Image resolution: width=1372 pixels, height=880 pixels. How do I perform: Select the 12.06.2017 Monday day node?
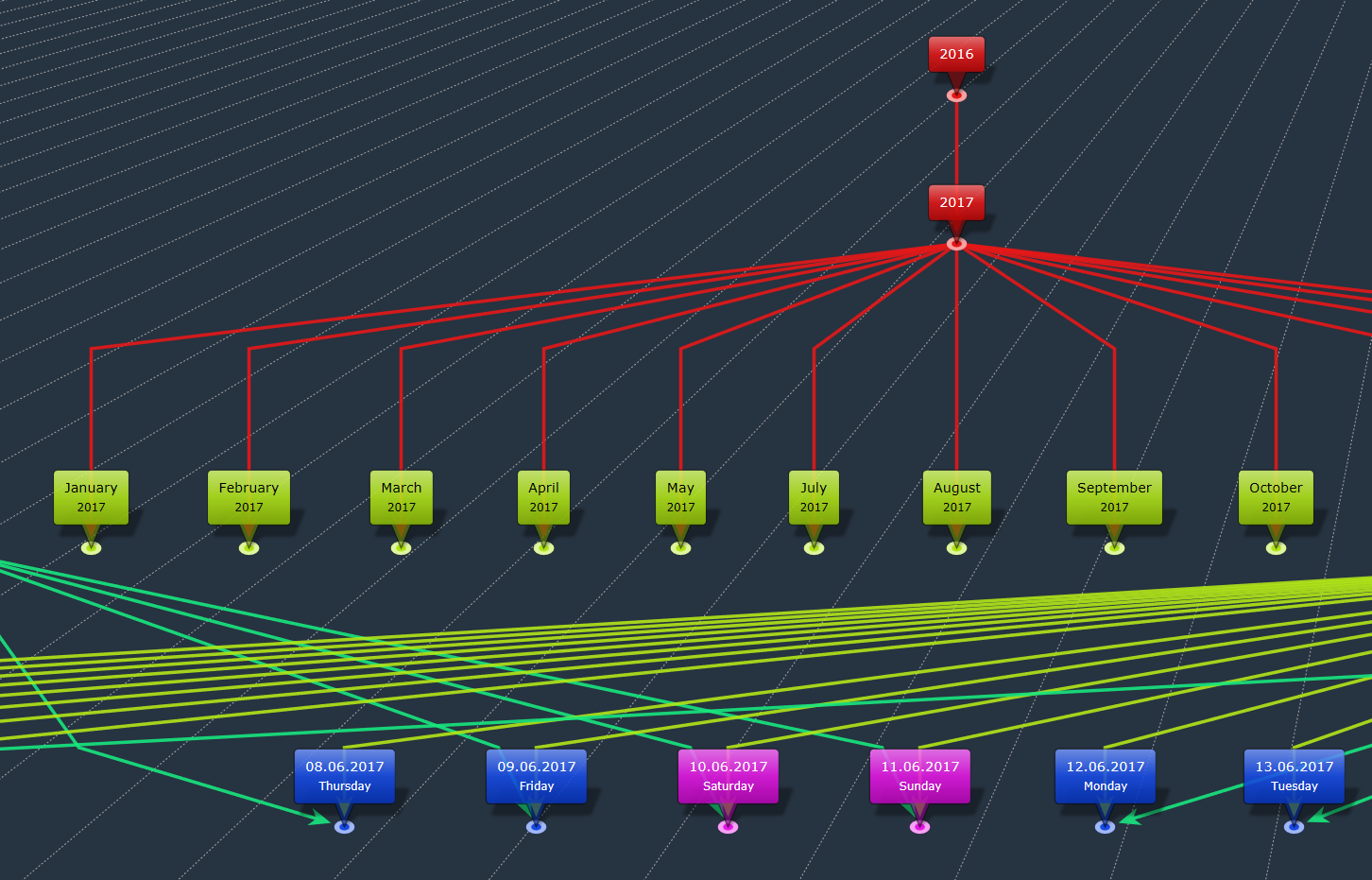[1106, 776]
